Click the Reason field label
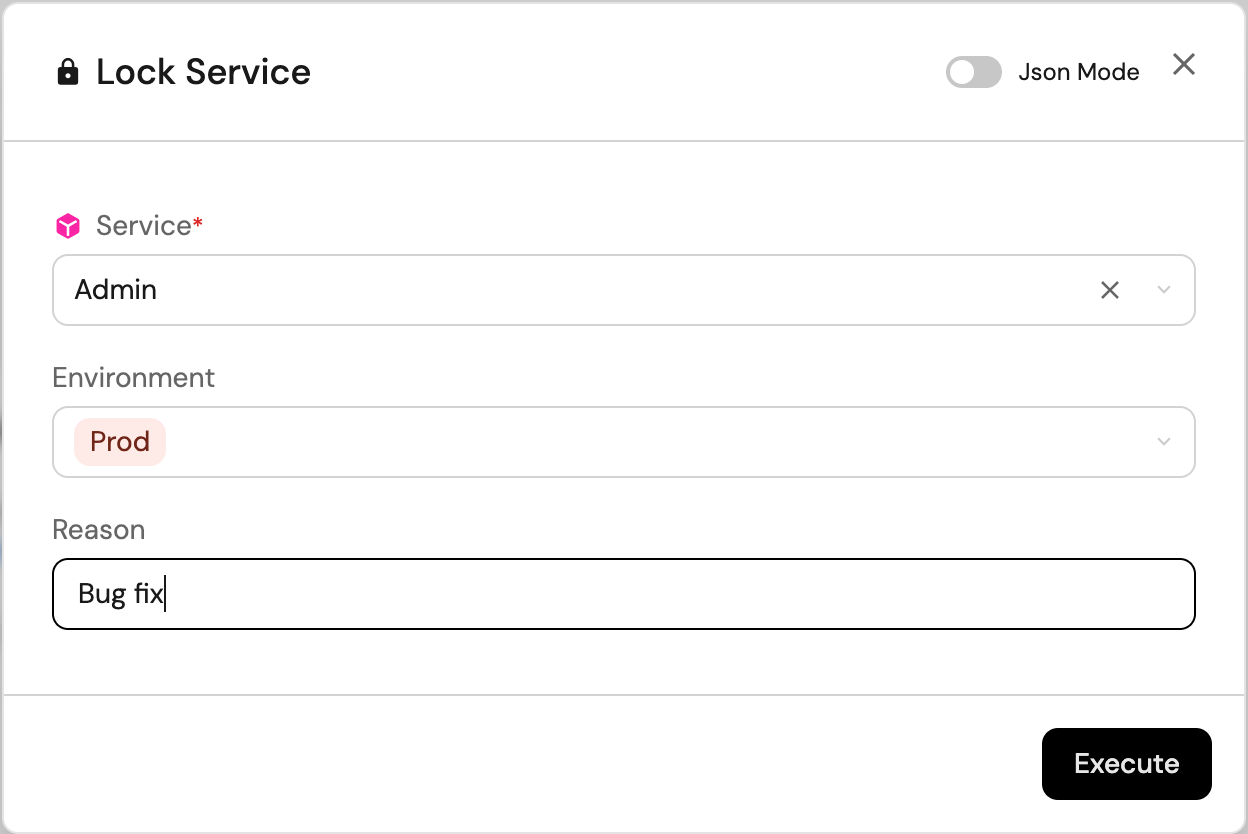The width and height of the screenshot is (1248, 834). coord(99,529)
